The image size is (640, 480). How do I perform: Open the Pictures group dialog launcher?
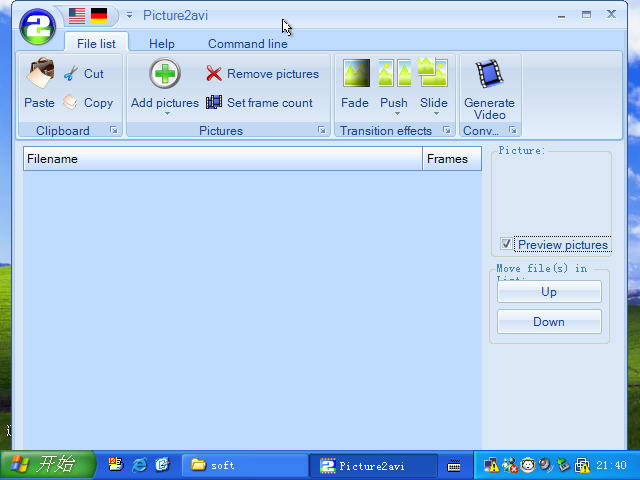[322, 130]
